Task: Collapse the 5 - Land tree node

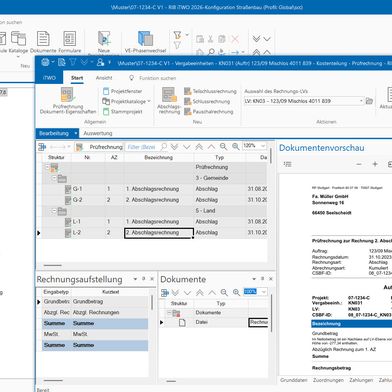Action: [54, 211]
